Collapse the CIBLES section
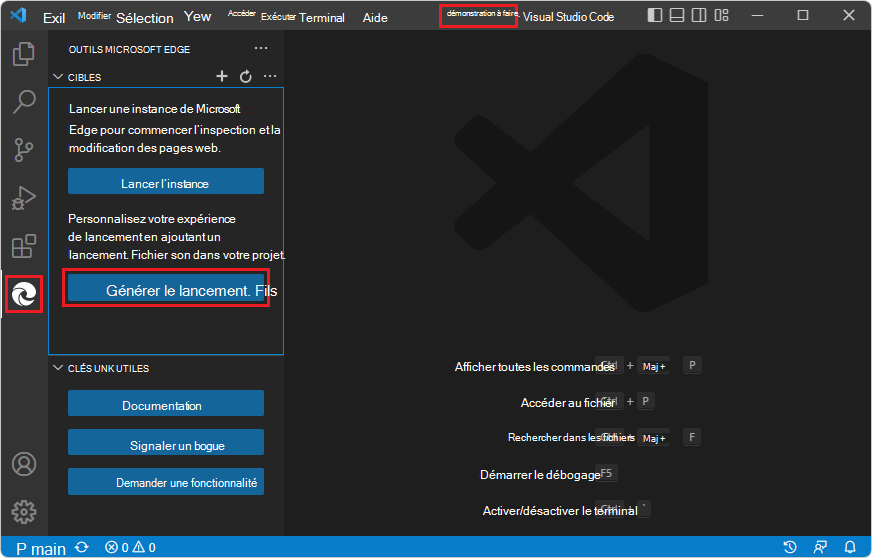872x558 pixels. coord(58,77)
